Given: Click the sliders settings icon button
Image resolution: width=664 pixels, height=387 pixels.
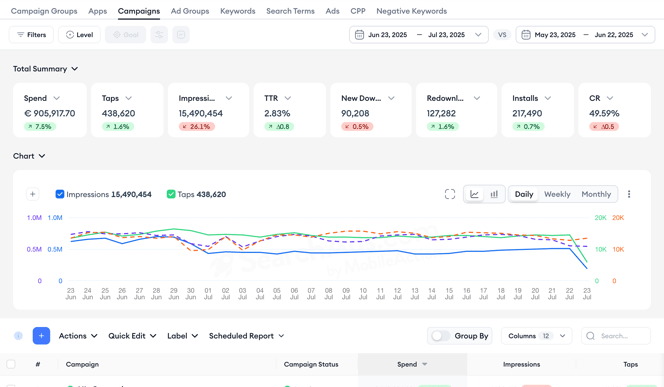Looking at the screenshot, I should coord(159,35).
